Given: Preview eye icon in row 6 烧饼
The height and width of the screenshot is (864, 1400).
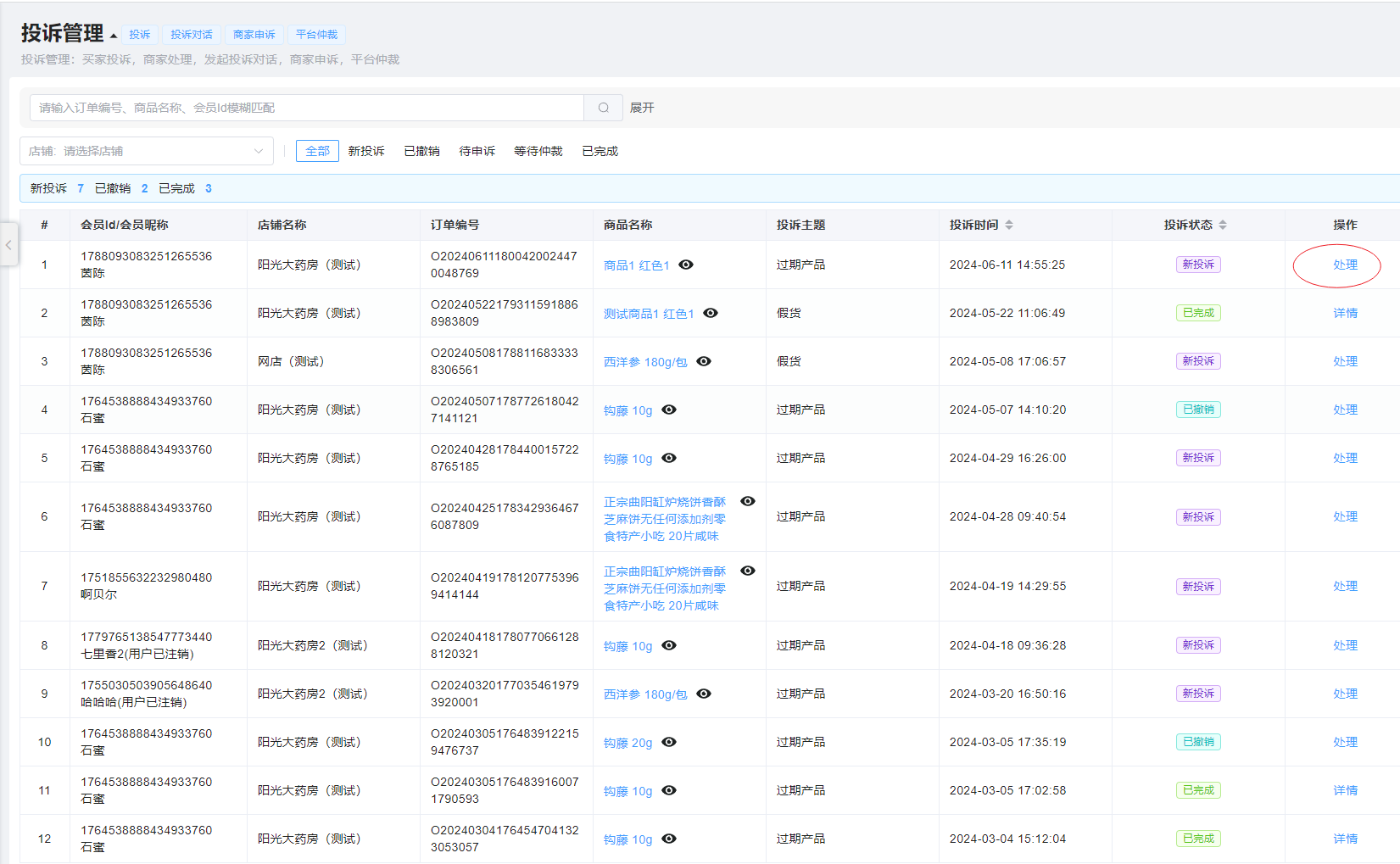Looking at the screenshot, I should [748, 501].
